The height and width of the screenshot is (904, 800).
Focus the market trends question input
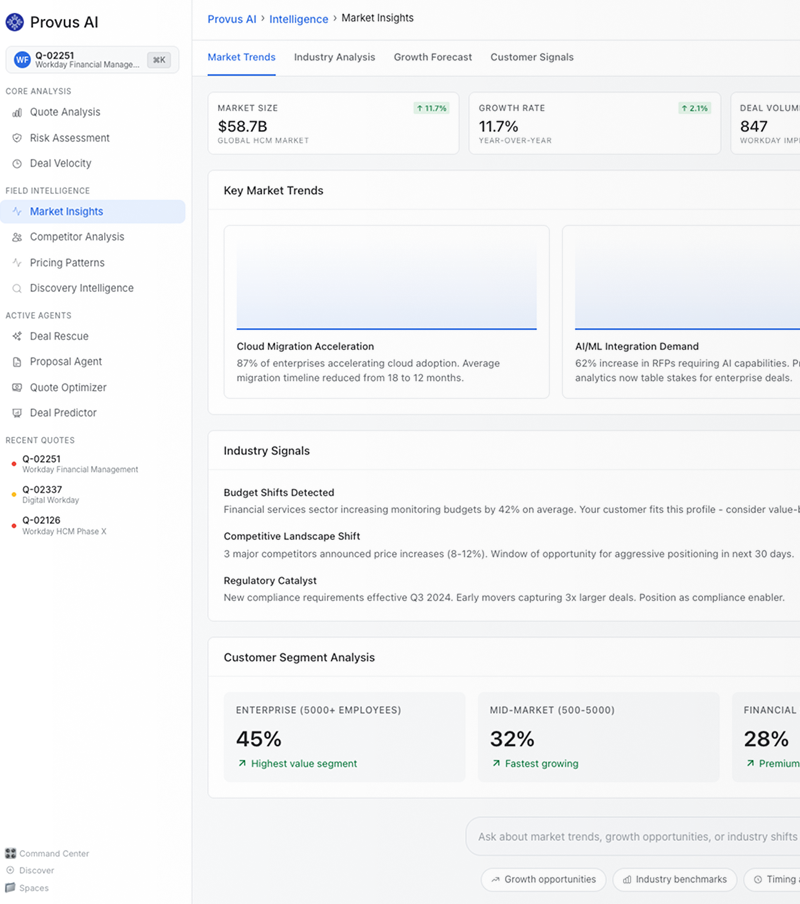click(636, 837)
